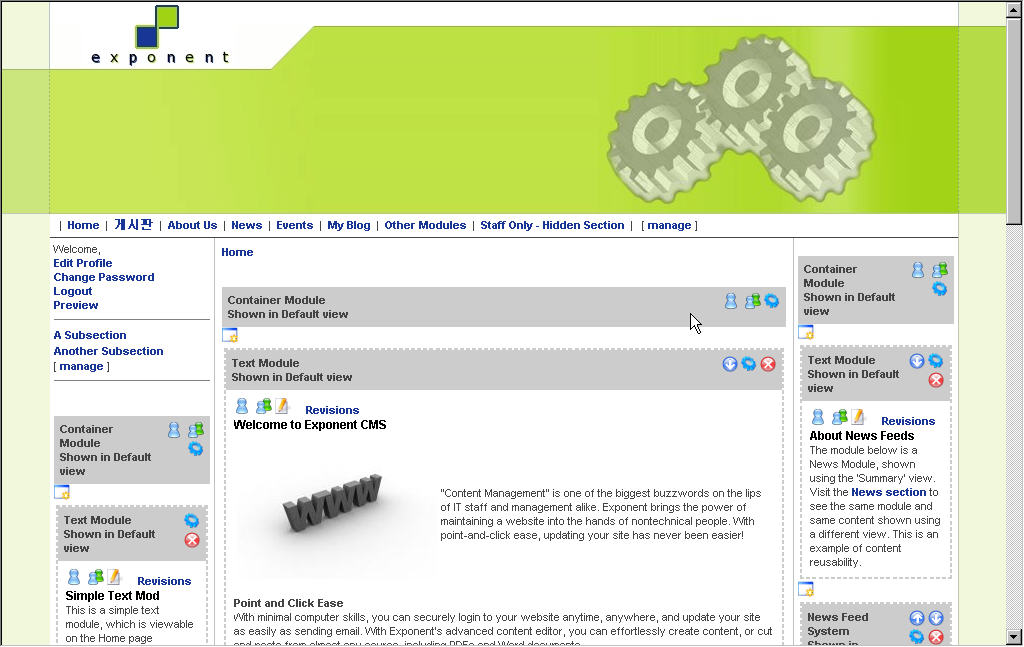The height and width of the screenshot is (647, 1024).
Task: Delete the left sidebar Text Module
Action: tap(192, 540)
